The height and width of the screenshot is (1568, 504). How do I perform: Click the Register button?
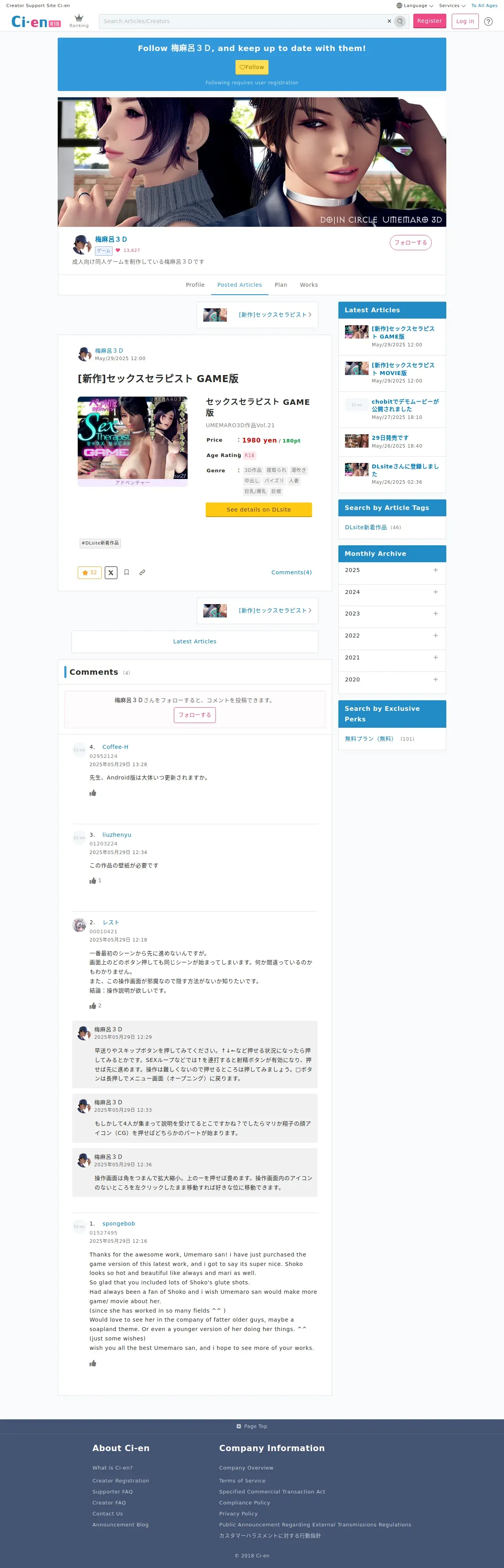[x=429, y=21]
